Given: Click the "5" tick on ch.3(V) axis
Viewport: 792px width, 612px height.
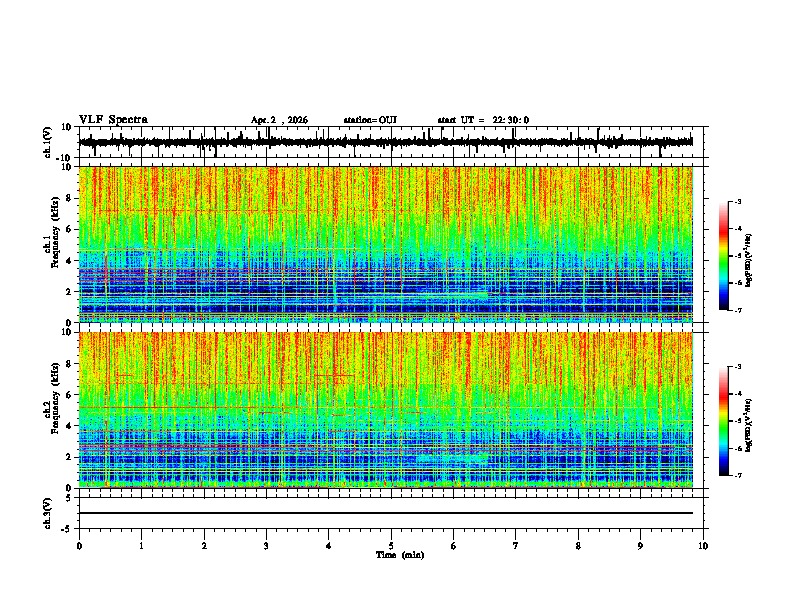Looking at the screenshot, I should click(x=69, y=497).
